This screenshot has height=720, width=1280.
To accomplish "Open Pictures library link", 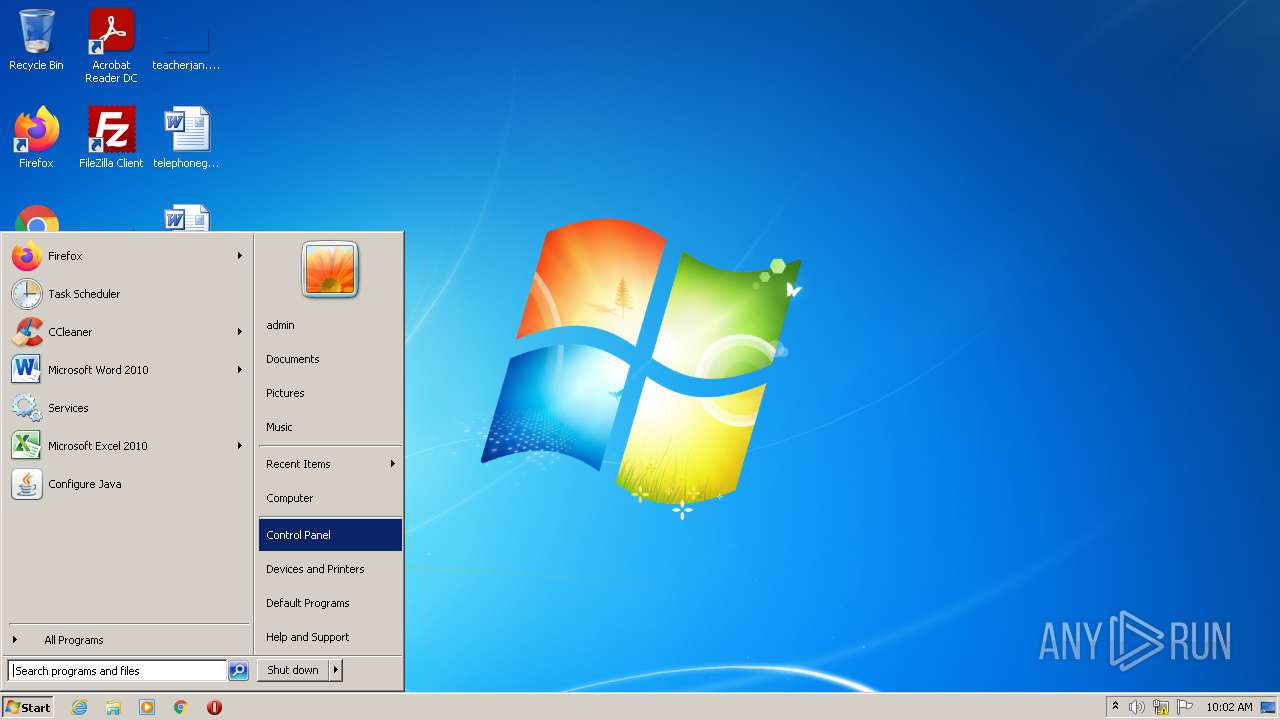I will tap(330, 393).
